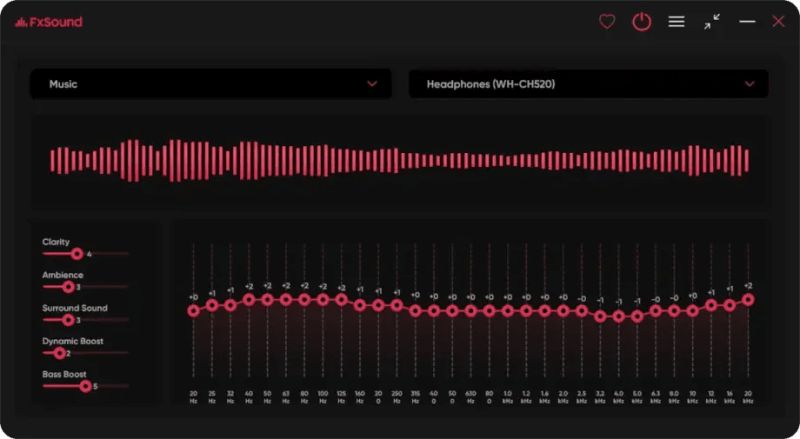Click the 1.0 kHz equalizer band node

pos(508,310)
